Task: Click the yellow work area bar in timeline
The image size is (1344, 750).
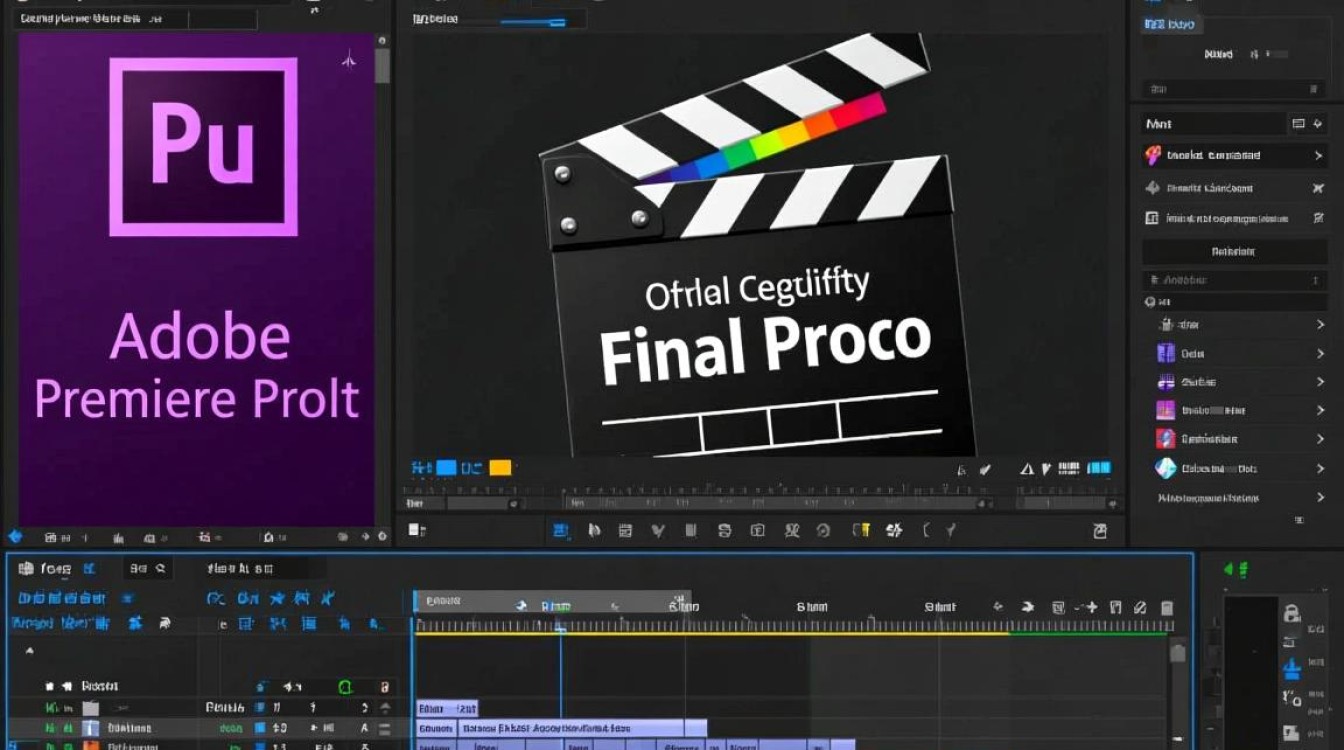Action: (712, 633)
